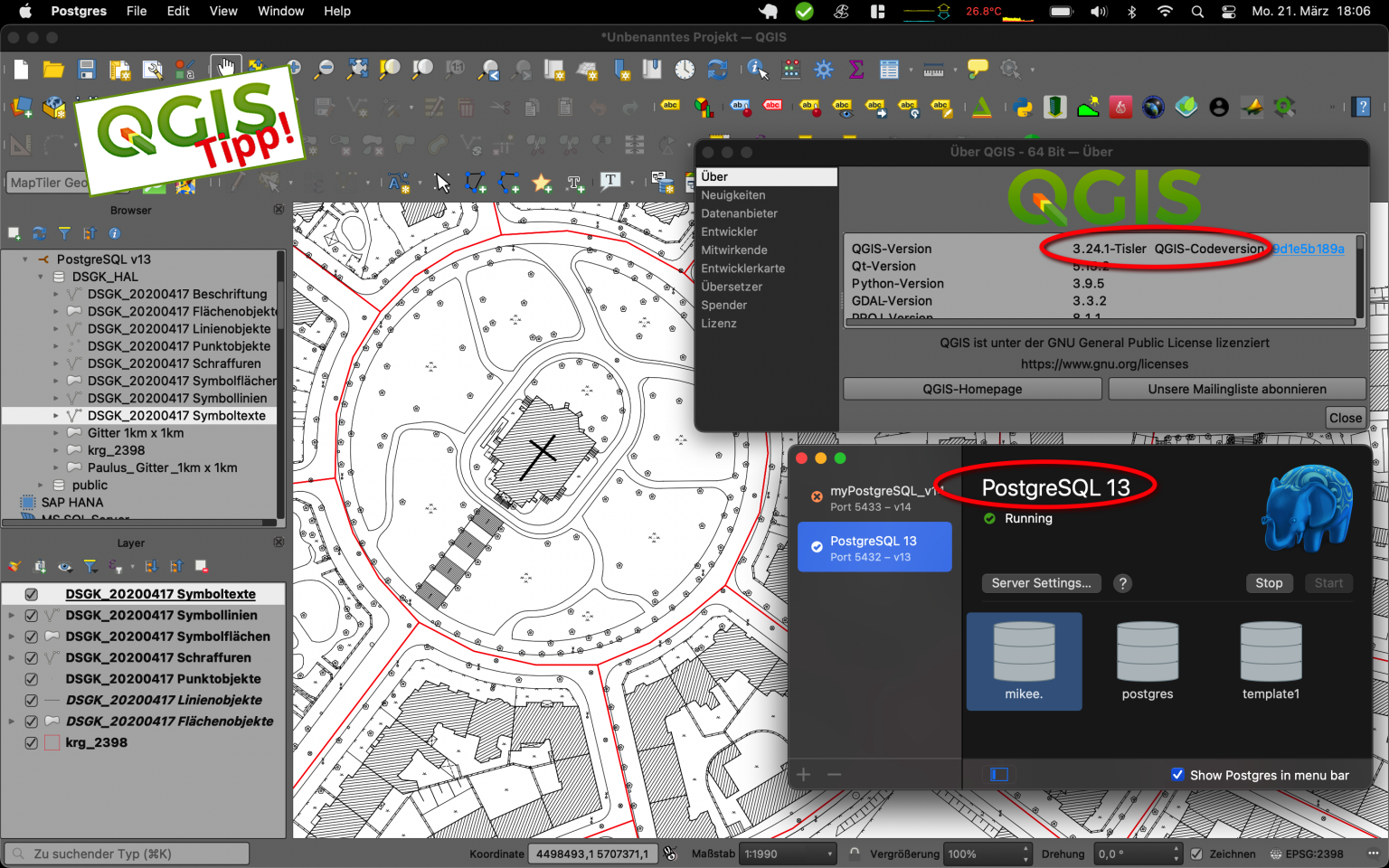Click the Remove Layer icon in Layer panel
The image size is (1389, 868).
(x=202, y=567)
